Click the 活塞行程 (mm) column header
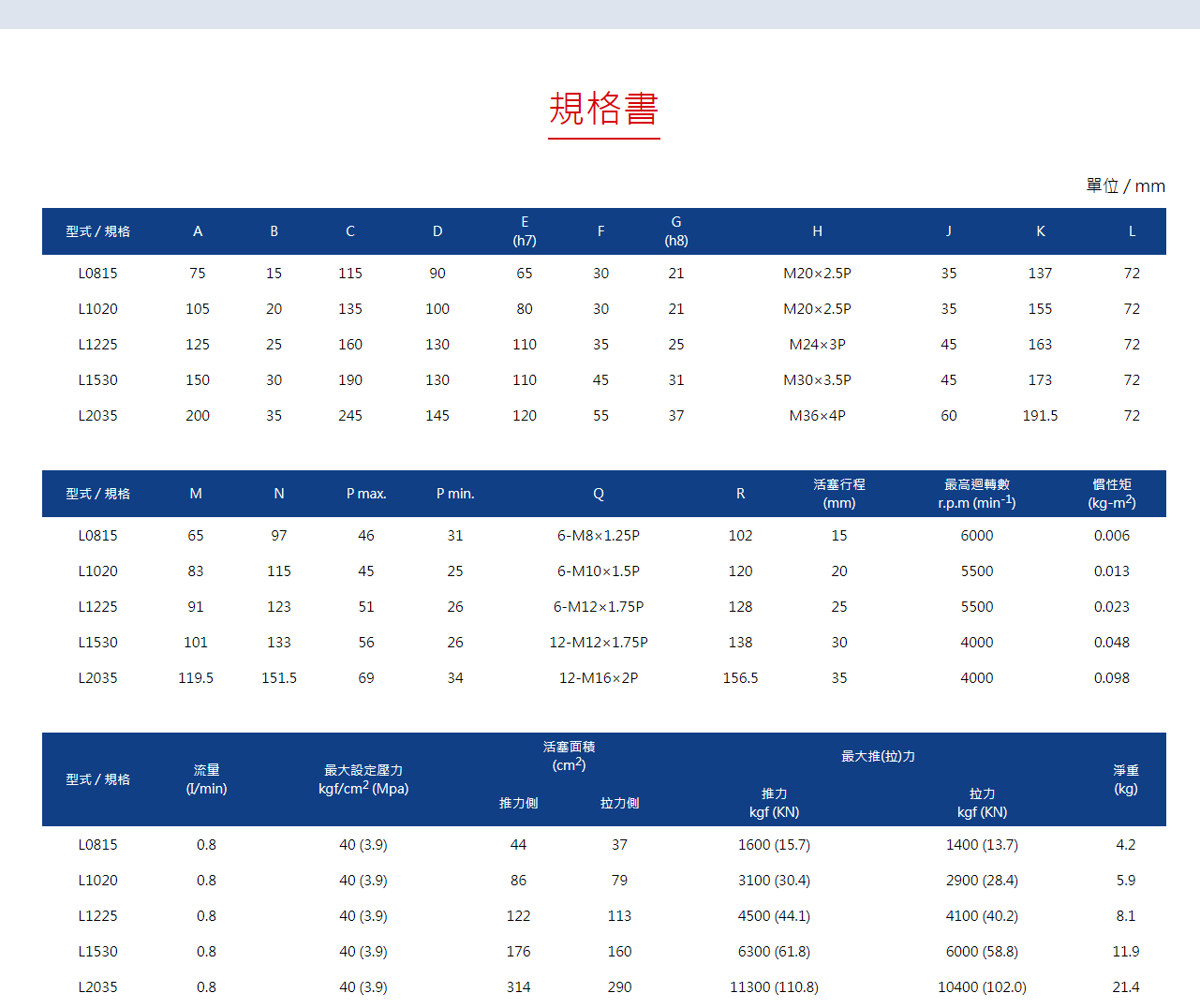 pyautogui.click(x=838, y=493)
